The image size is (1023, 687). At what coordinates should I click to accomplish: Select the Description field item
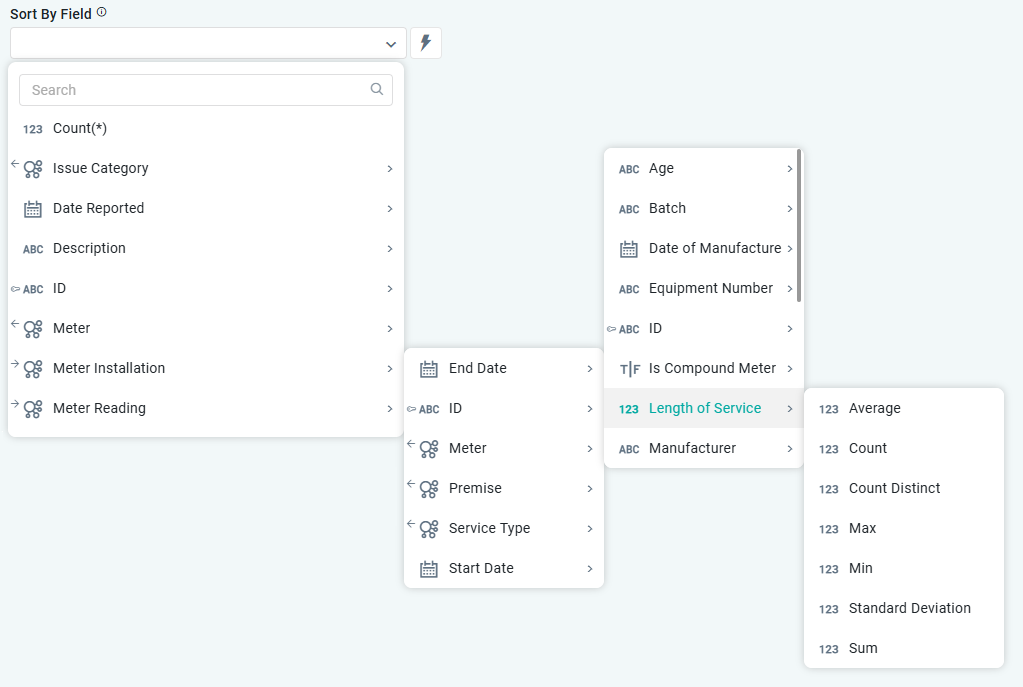click(x=89, y=248)
